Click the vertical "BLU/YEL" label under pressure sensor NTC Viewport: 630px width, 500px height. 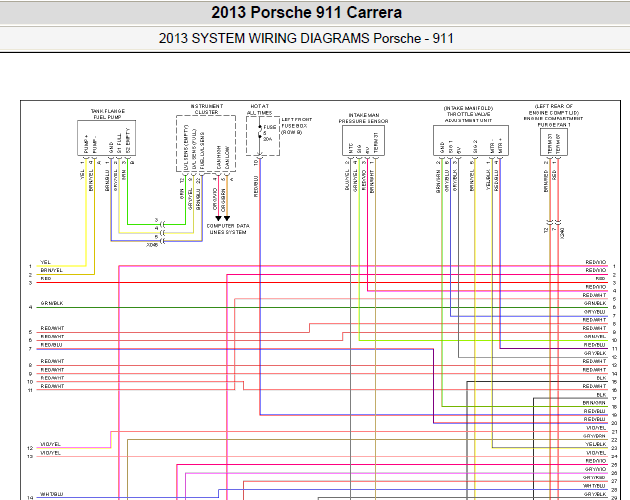[347, 180]
